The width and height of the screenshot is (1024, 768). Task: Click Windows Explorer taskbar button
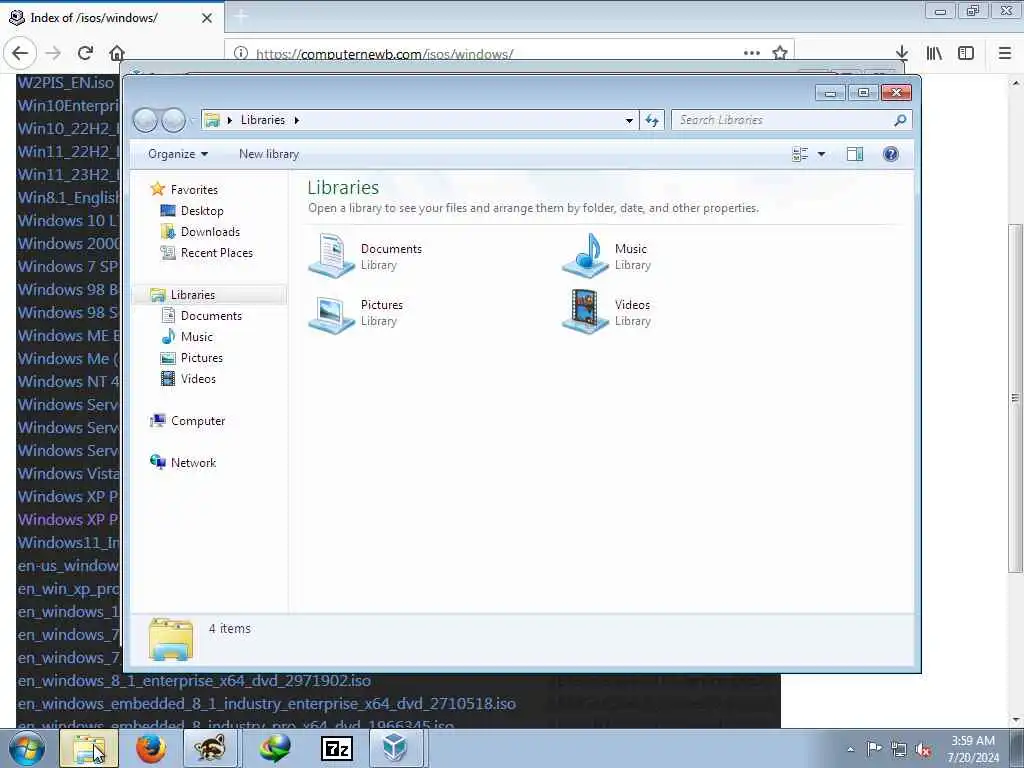pyautogui.click(x=89, y=748)
